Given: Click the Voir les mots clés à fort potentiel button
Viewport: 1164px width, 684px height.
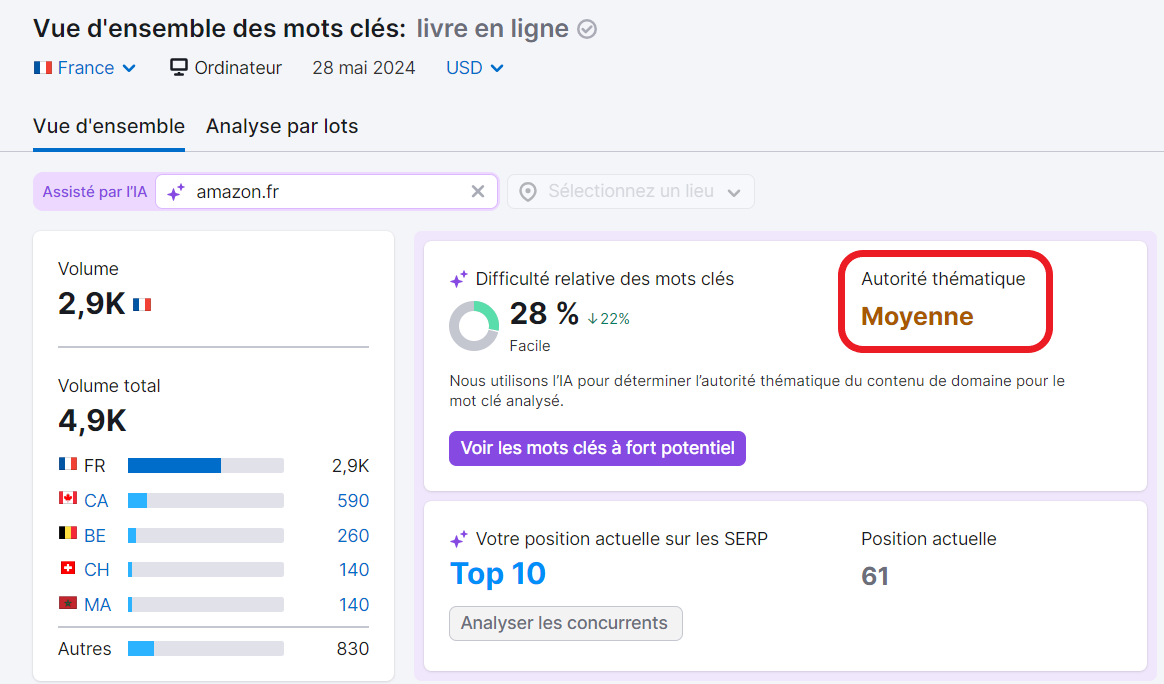Looking at the screenshot, I should tap(597, 448).
